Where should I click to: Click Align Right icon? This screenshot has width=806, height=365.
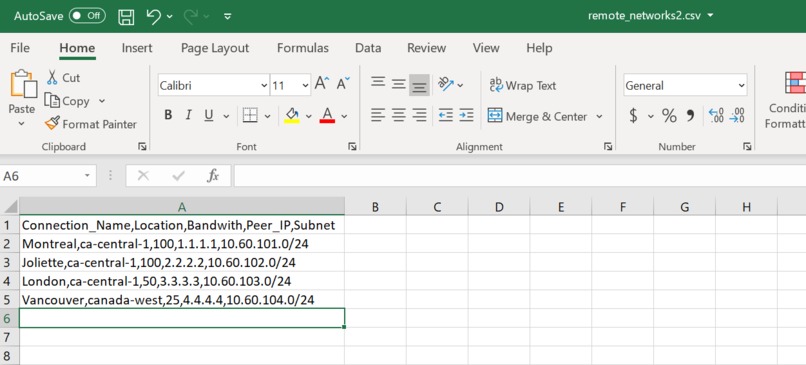coord(420,115)
